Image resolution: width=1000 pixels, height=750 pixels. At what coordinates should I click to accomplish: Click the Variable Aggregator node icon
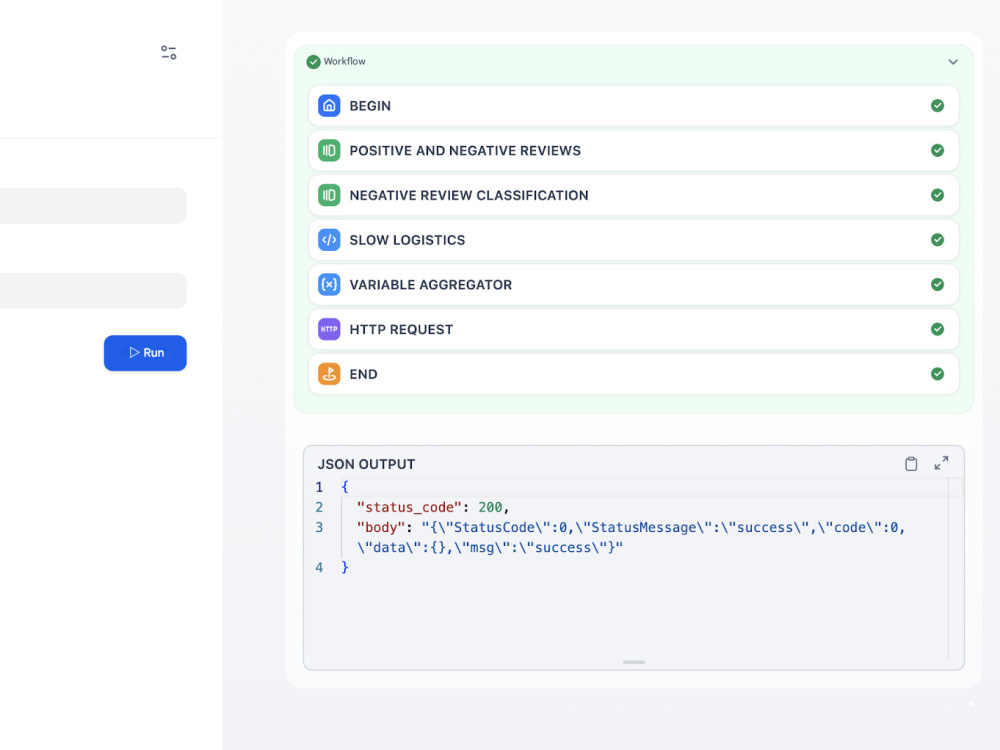[329, 284]
